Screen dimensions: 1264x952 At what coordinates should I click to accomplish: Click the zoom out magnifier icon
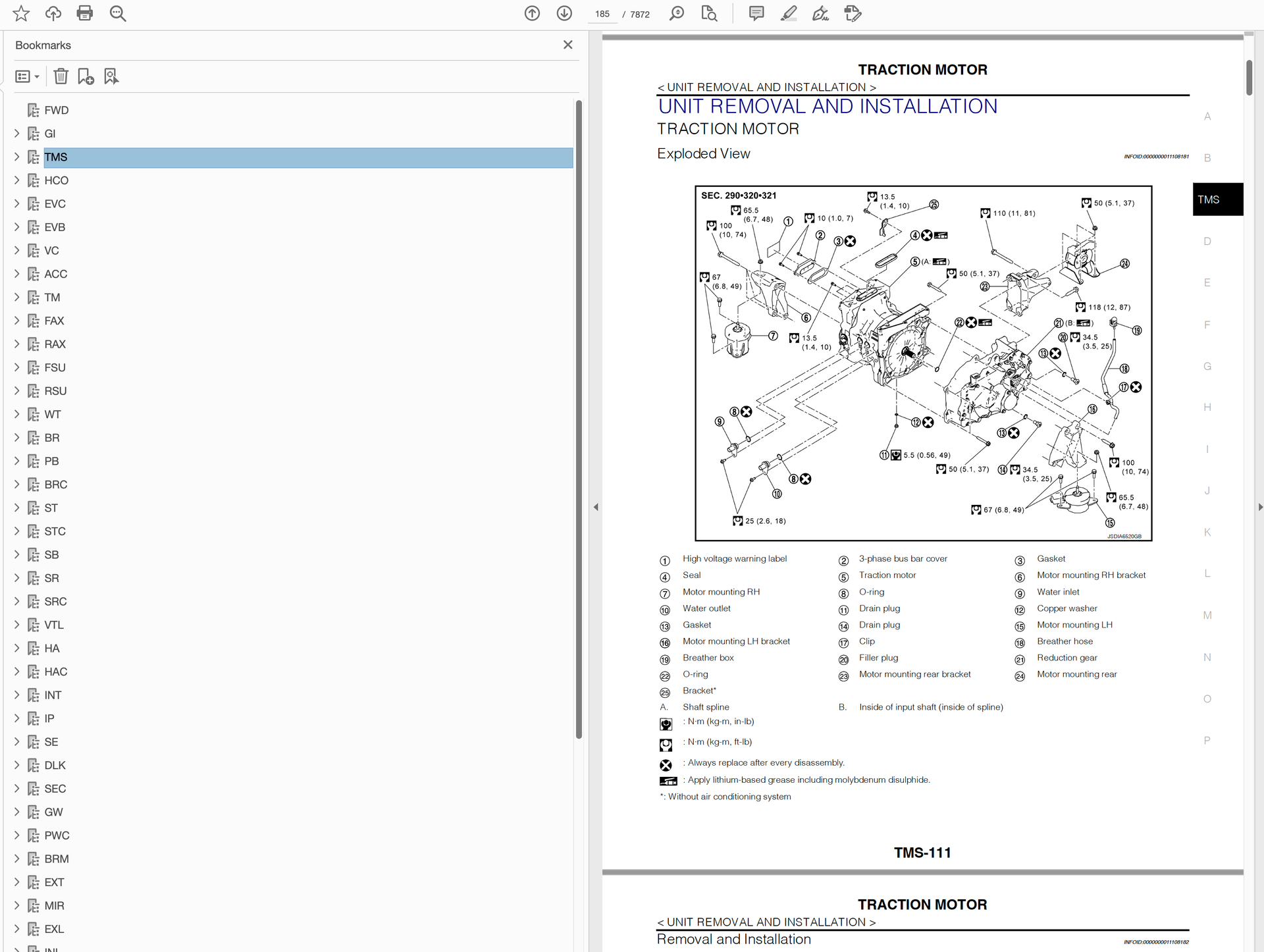click(118, 13)
